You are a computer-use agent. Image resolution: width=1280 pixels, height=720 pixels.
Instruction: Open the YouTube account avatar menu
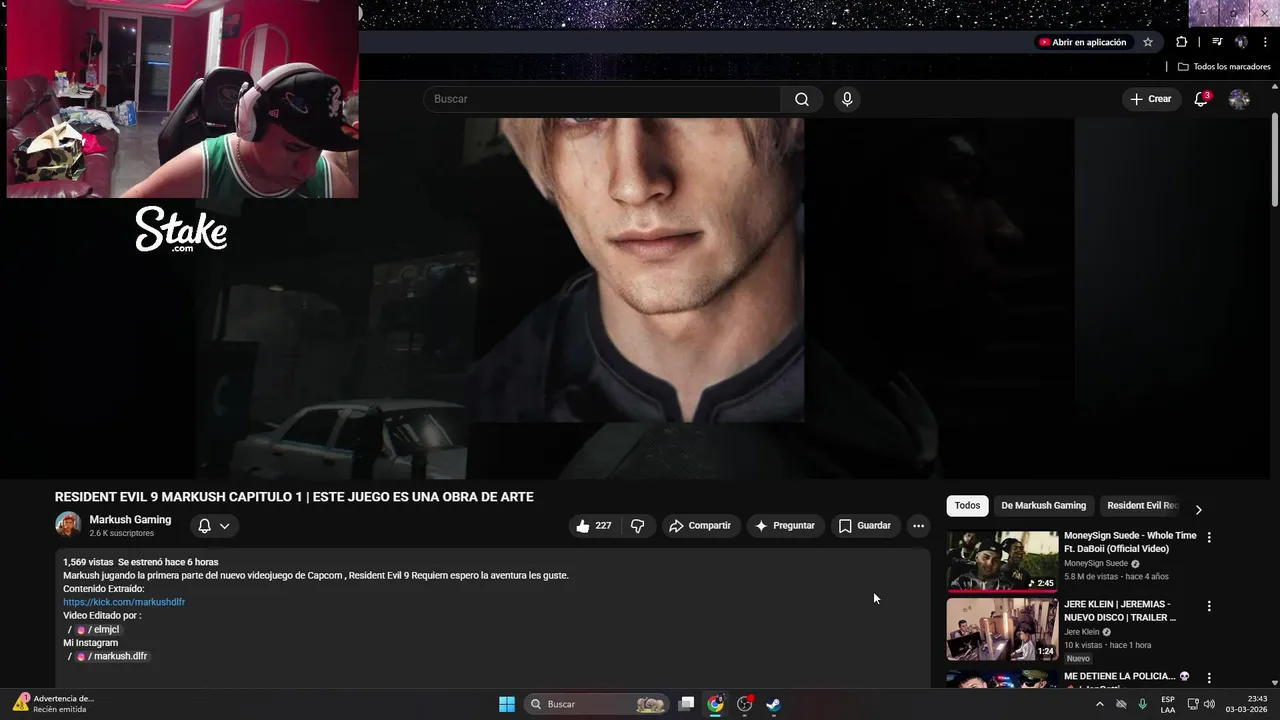(1239, 99)
